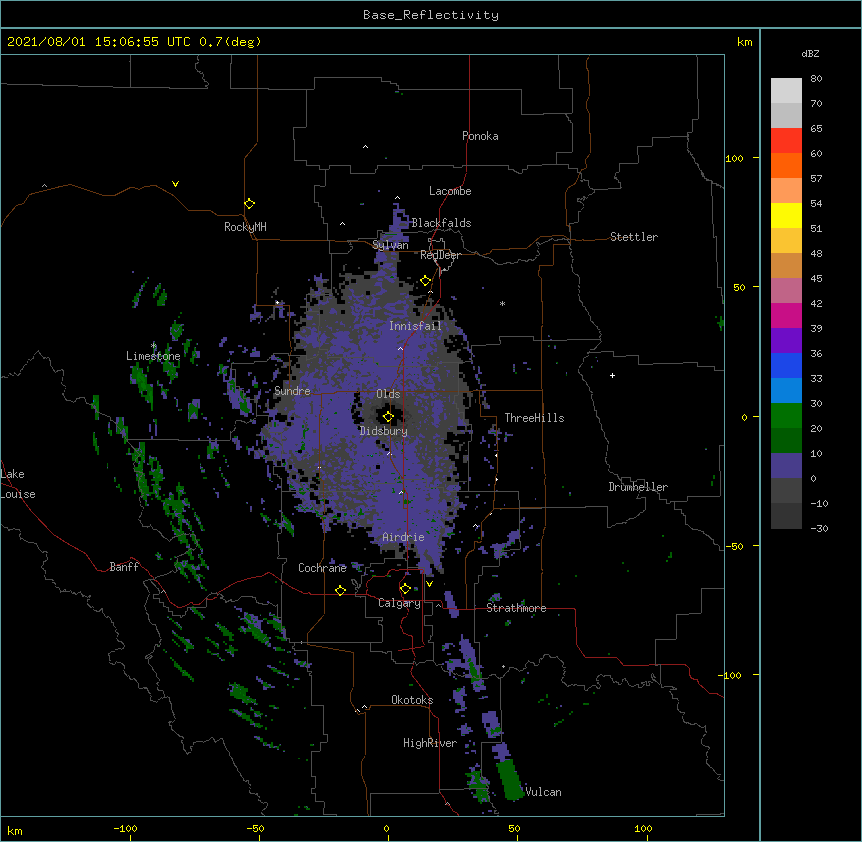
Task: Select the white plus marker north of Drumheller
Action: coord(612,375)
